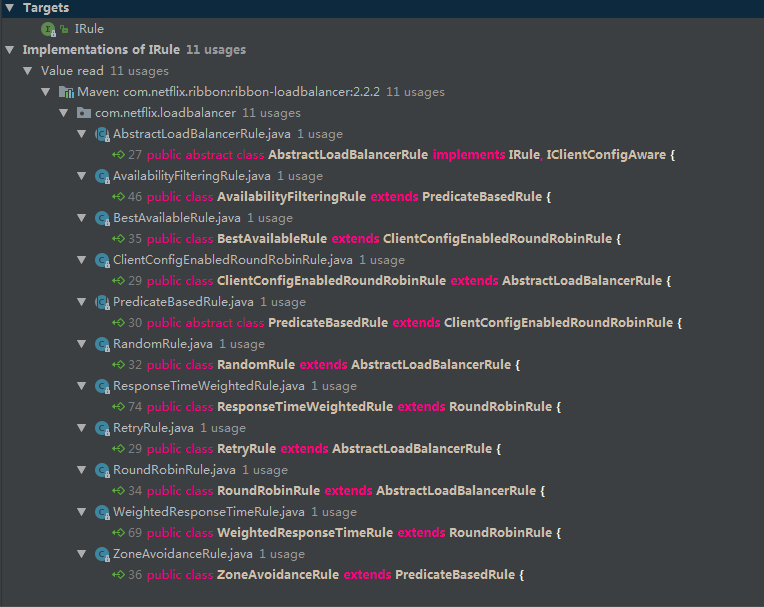Click the BestAvailableRule.java class icon
Image resolution: width=764 pixels, height=607 pixels.
point(102,218)
